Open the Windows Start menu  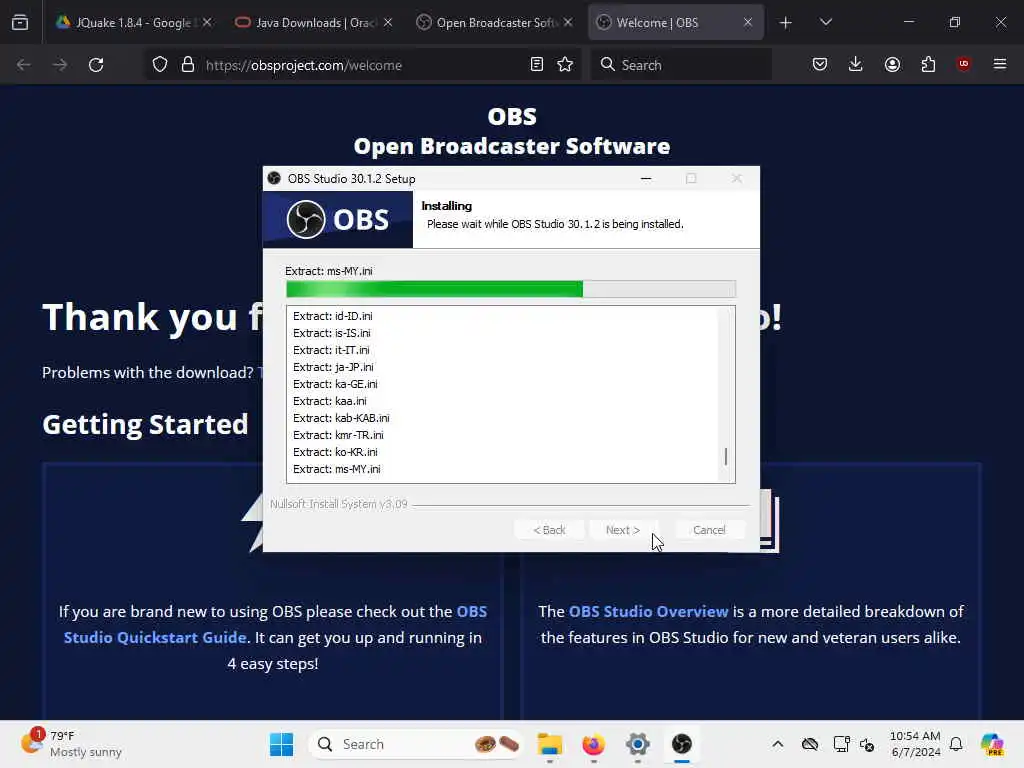pyautogui.click(x=281, y=744)
